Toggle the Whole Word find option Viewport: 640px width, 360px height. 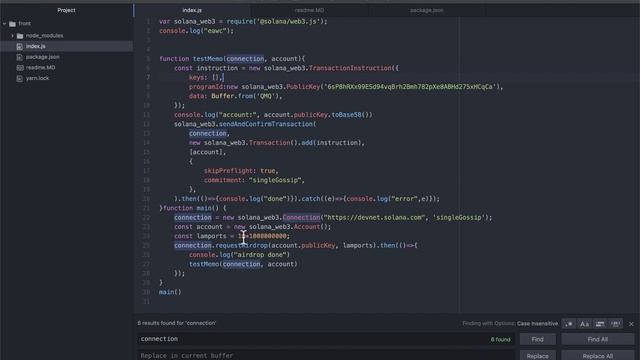point(616,324)
